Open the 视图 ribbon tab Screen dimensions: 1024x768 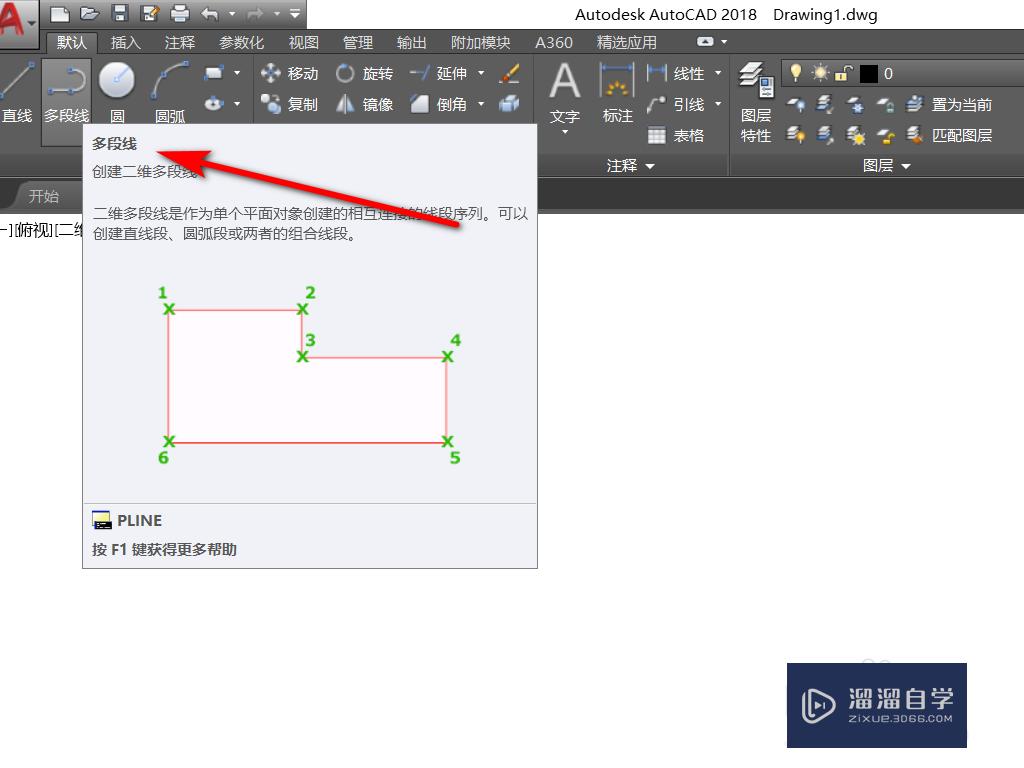(x=303, y=42)
